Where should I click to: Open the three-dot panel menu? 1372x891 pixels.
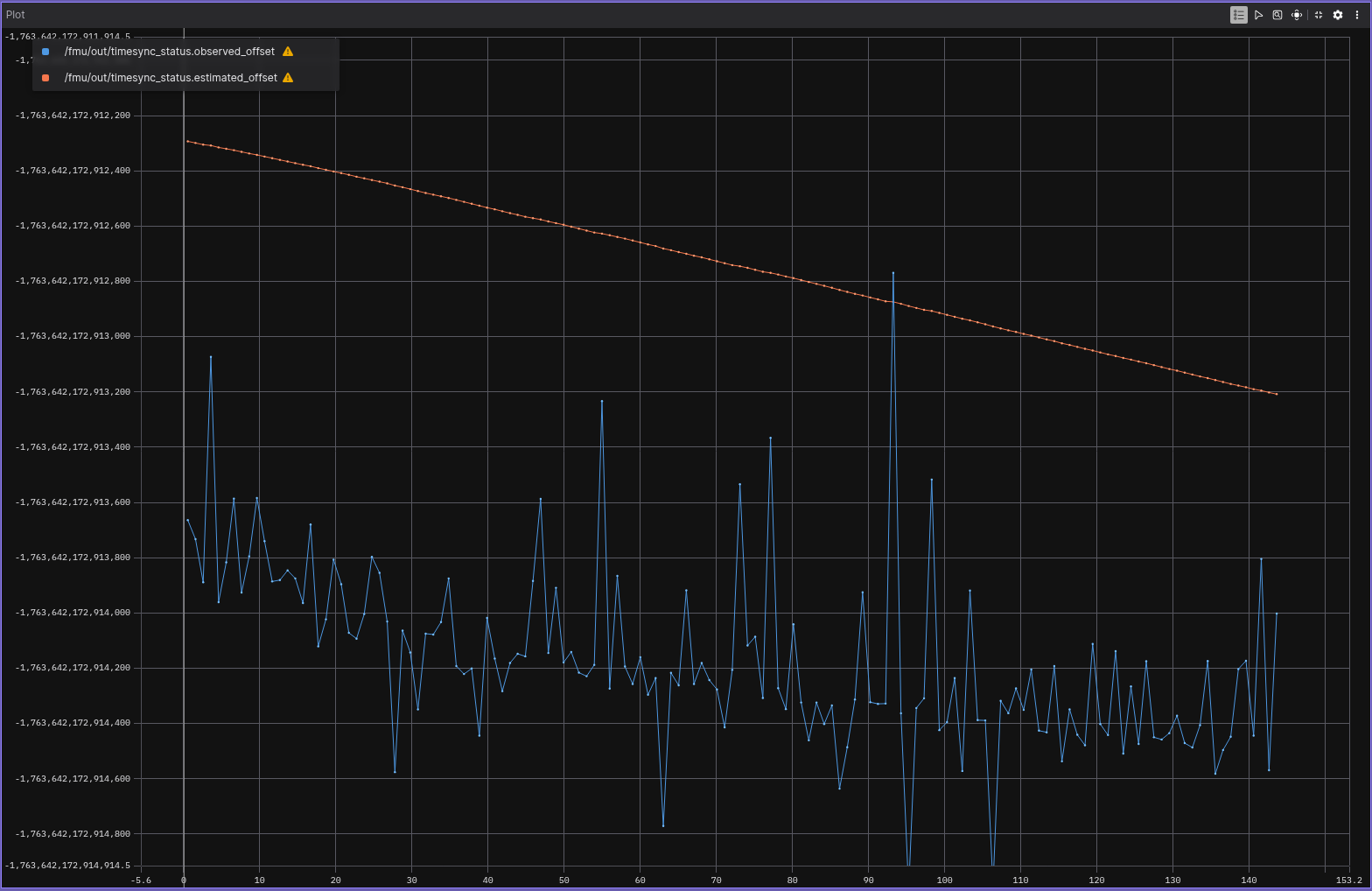[x=1357, y=15]
